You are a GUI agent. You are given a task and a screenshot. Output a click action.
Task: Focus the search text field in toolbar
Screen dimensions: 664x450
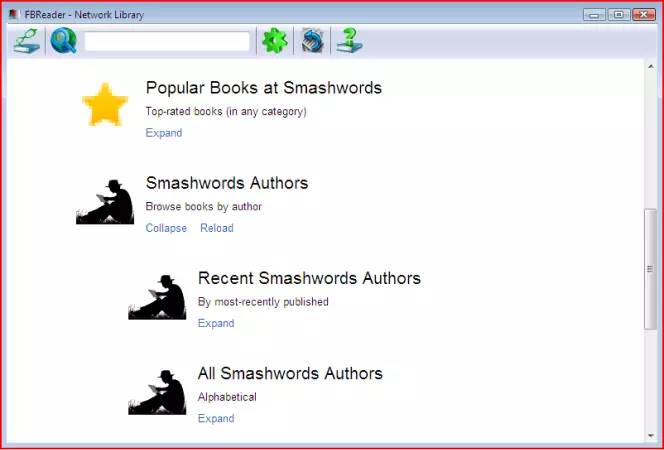(x=167, y=41)
